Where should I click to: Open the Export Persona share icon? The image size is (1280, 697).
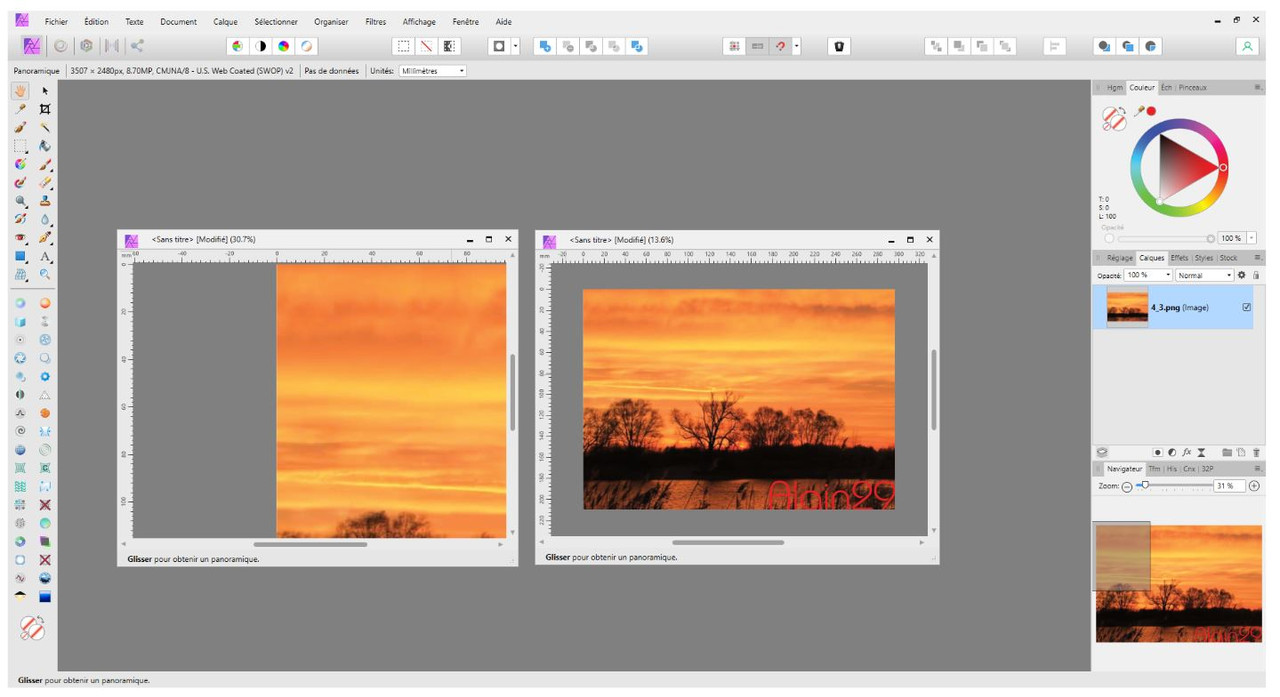[x=137, y=46]
